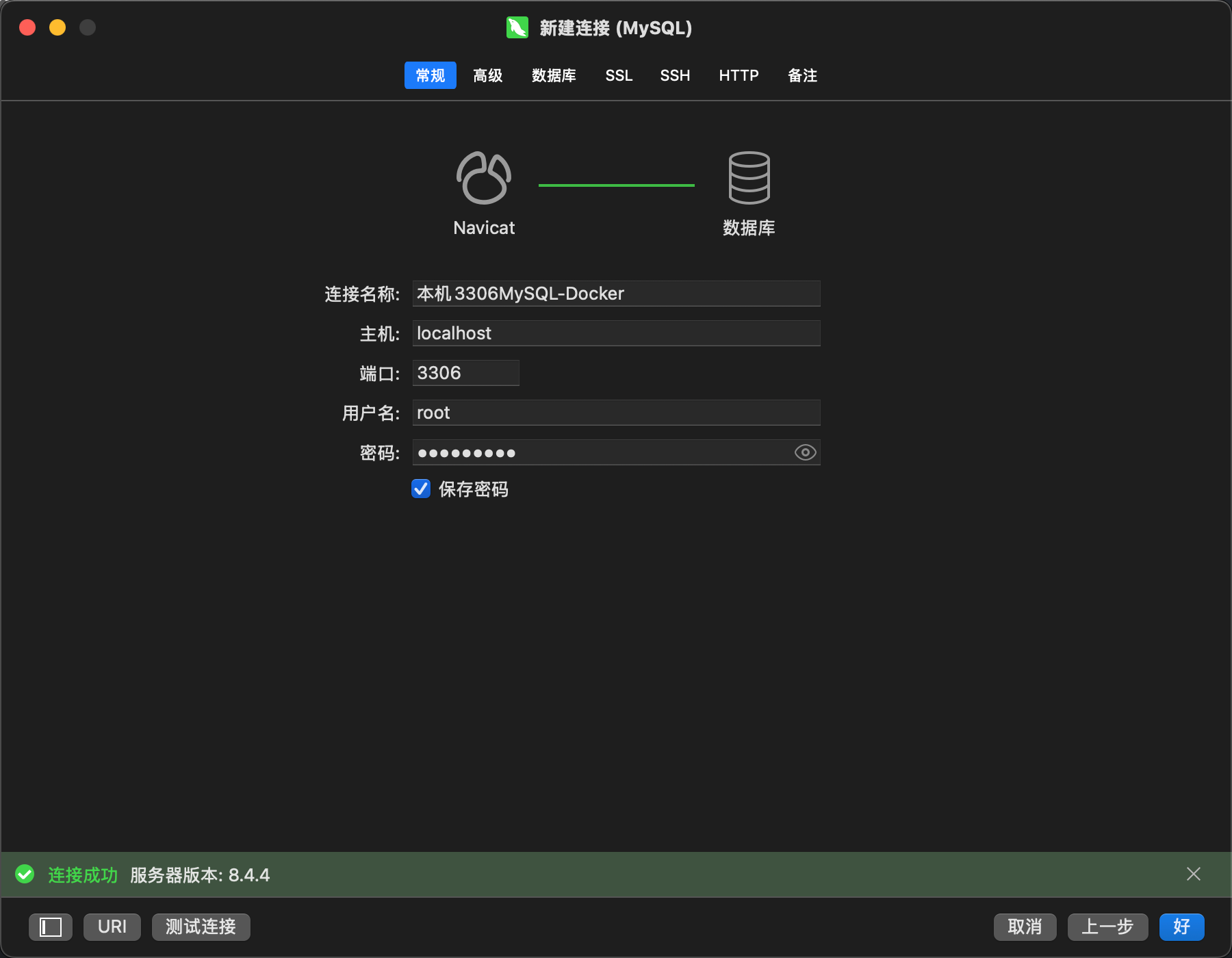Switch to the SSL tab
The width and height of the screenshot is (1232, 958).
(619, 75)
